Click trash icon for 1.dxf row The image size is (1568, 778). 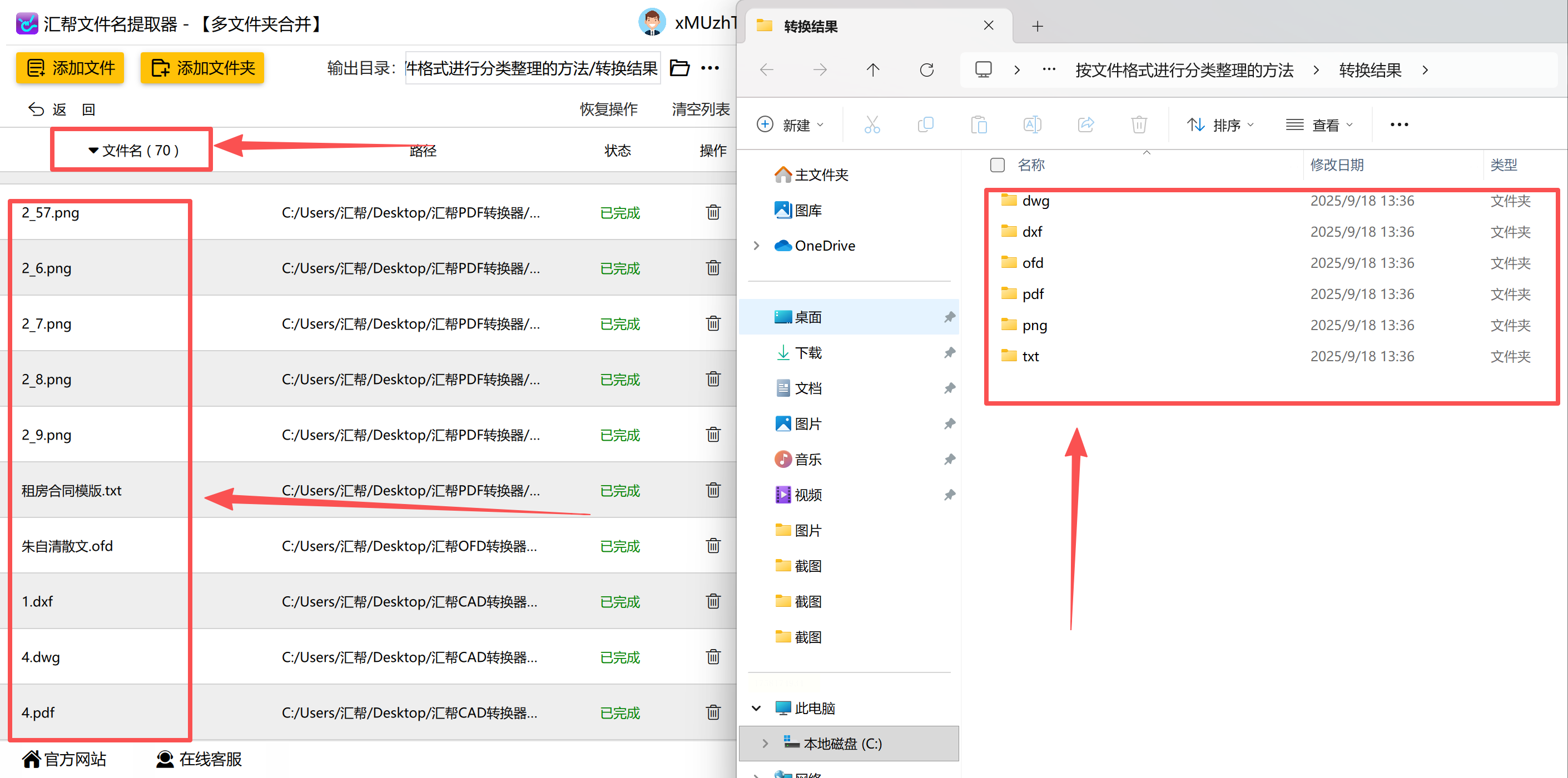713,601
